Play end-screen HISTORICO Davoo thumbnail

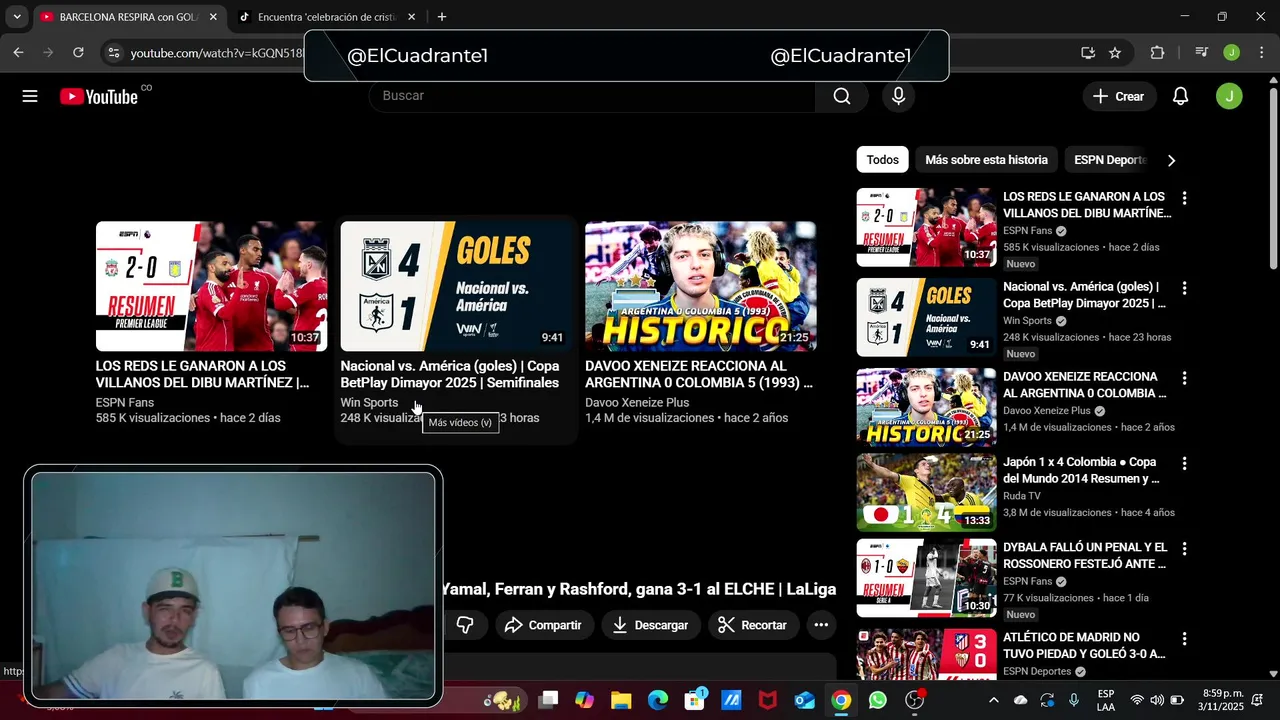(700, 286)
